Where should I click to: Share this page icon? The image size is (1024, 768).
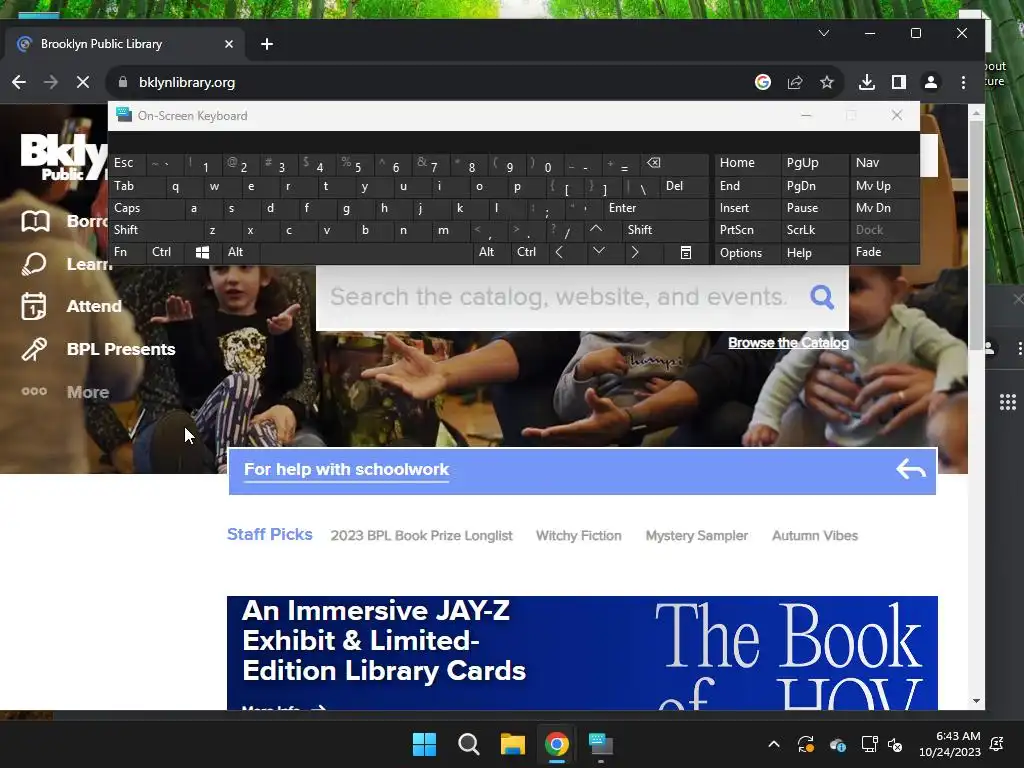(x=795, y=82)
